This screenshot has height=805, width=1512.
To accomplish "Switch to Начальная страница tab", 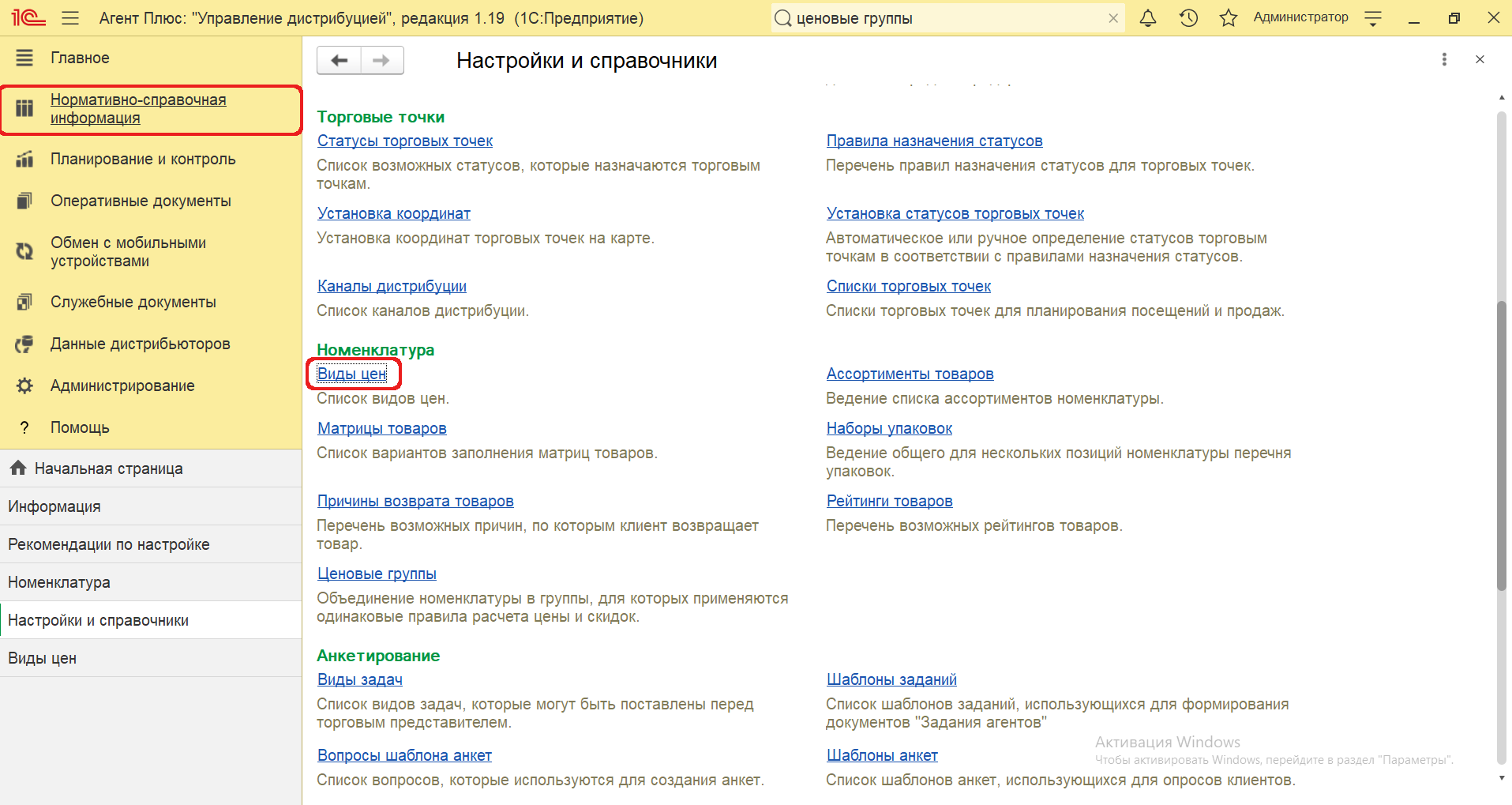I will click(x=108, y=468).
